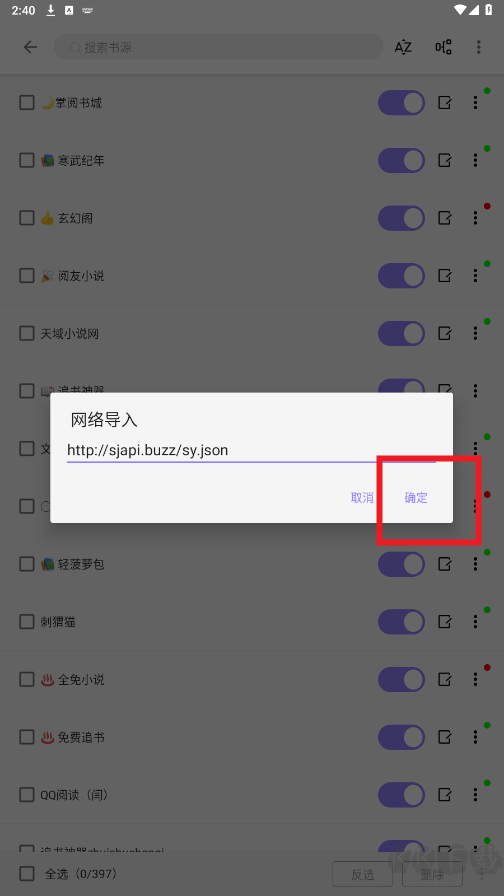Edit the 寒武纪年 source
The height and width of the screenshot is (896, 504).
click(445, 161)
